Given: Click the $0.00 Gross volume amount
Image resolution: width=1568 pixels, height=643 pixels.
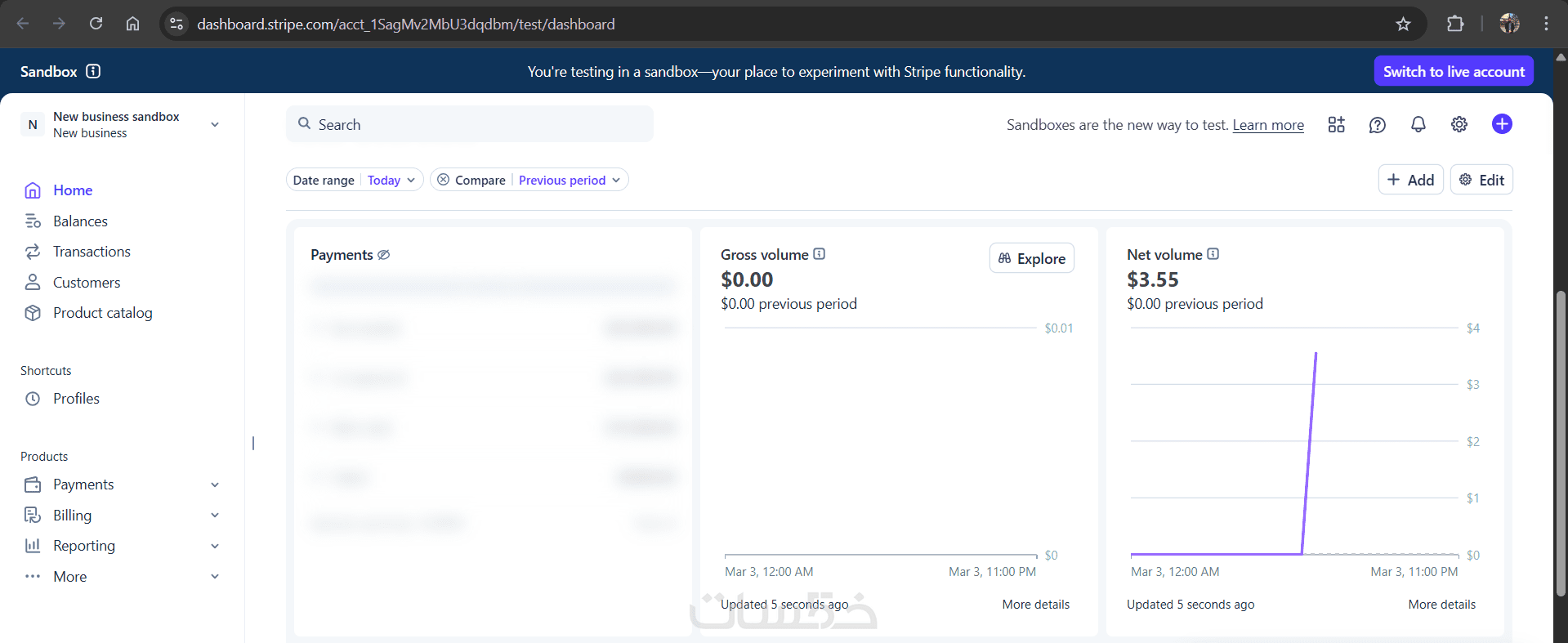Looking at the screenshot, I should click(x=747, y=279).
